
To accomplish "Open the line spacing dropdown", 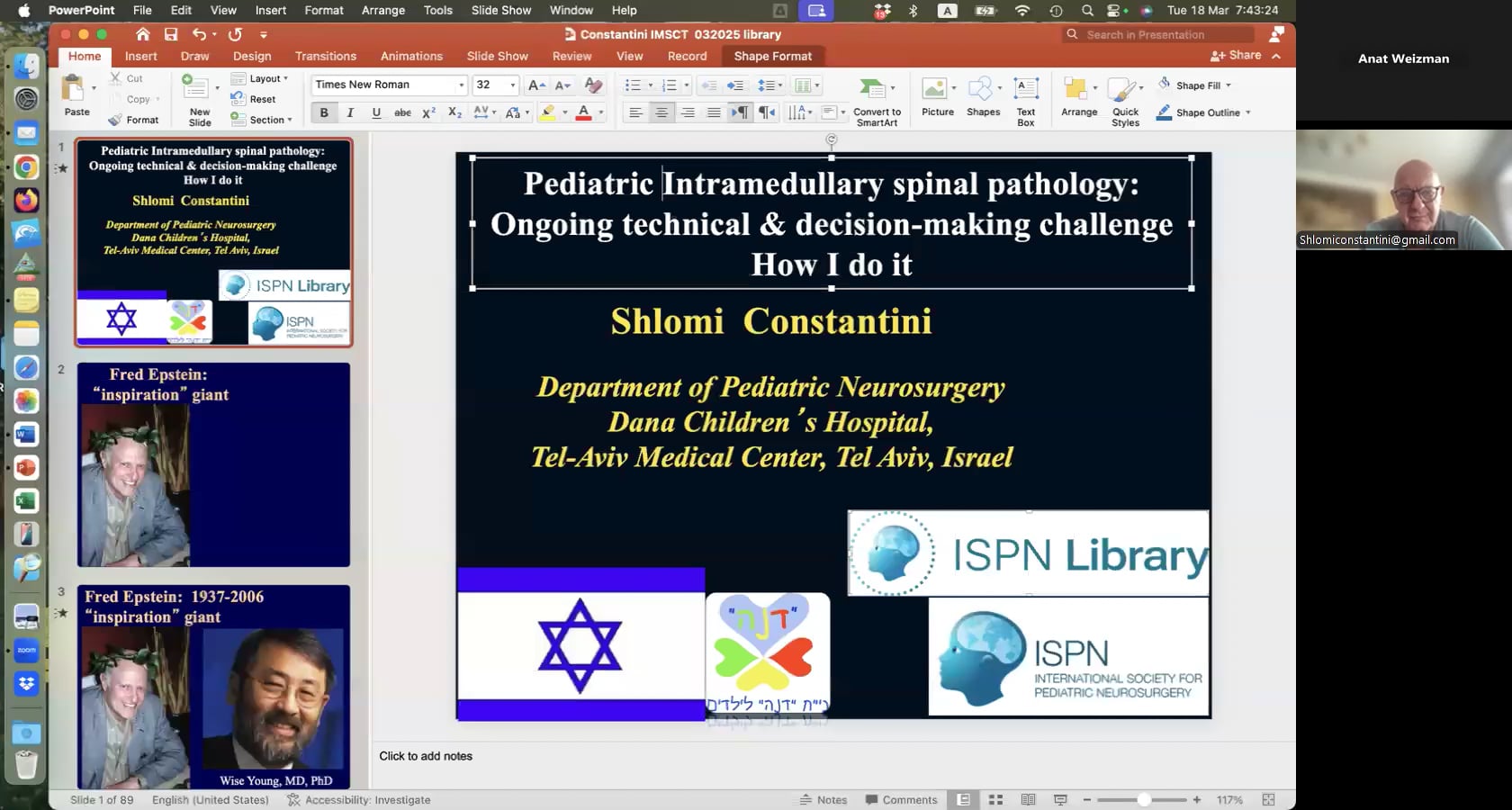I will [769, 85].
